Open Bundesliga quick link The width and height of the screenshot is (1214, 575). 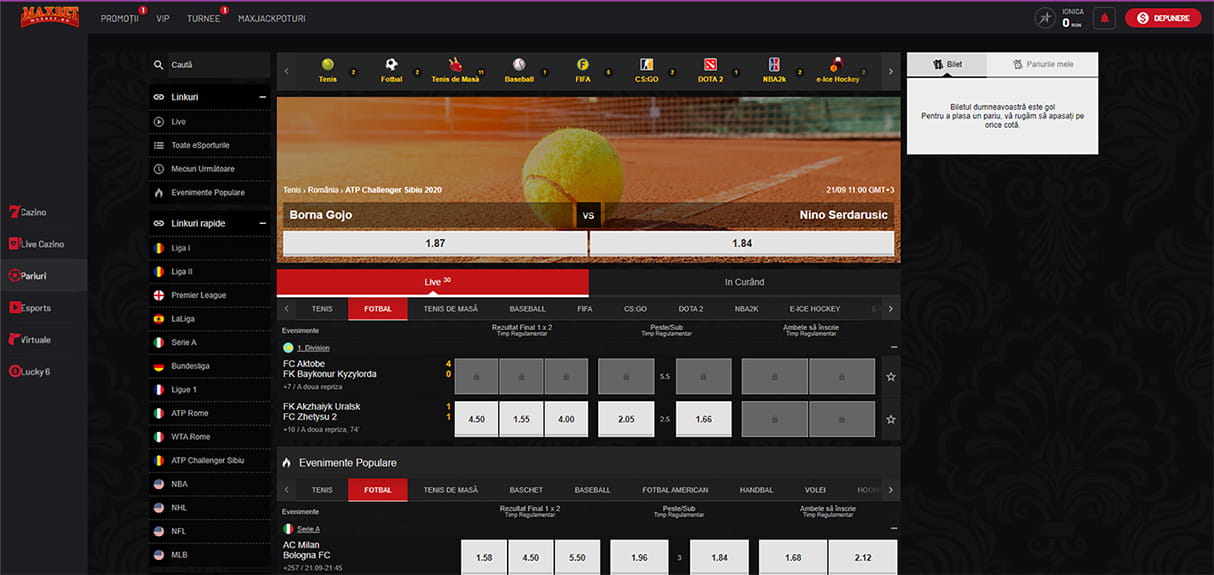(210, 366)
